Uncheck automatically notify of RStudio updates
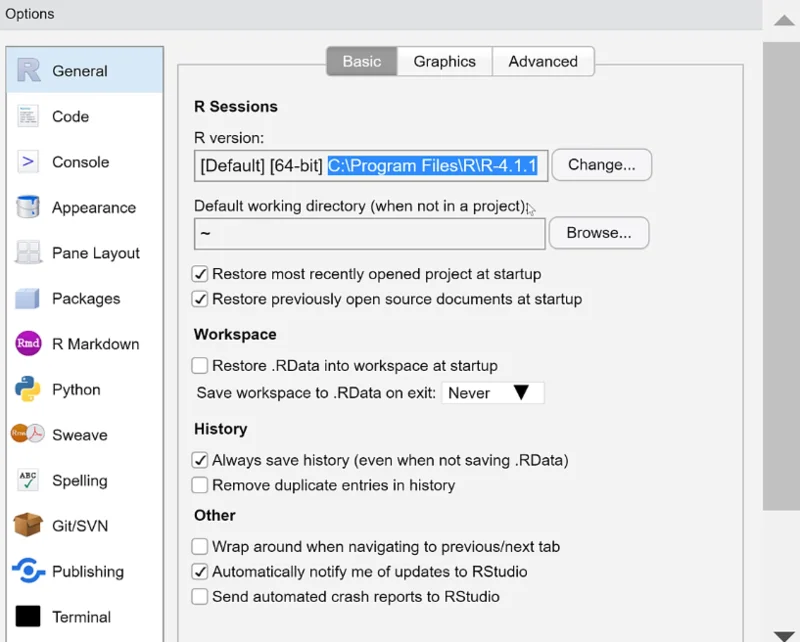This screenshot has width=800, height=642. click(x=199, y=572)
